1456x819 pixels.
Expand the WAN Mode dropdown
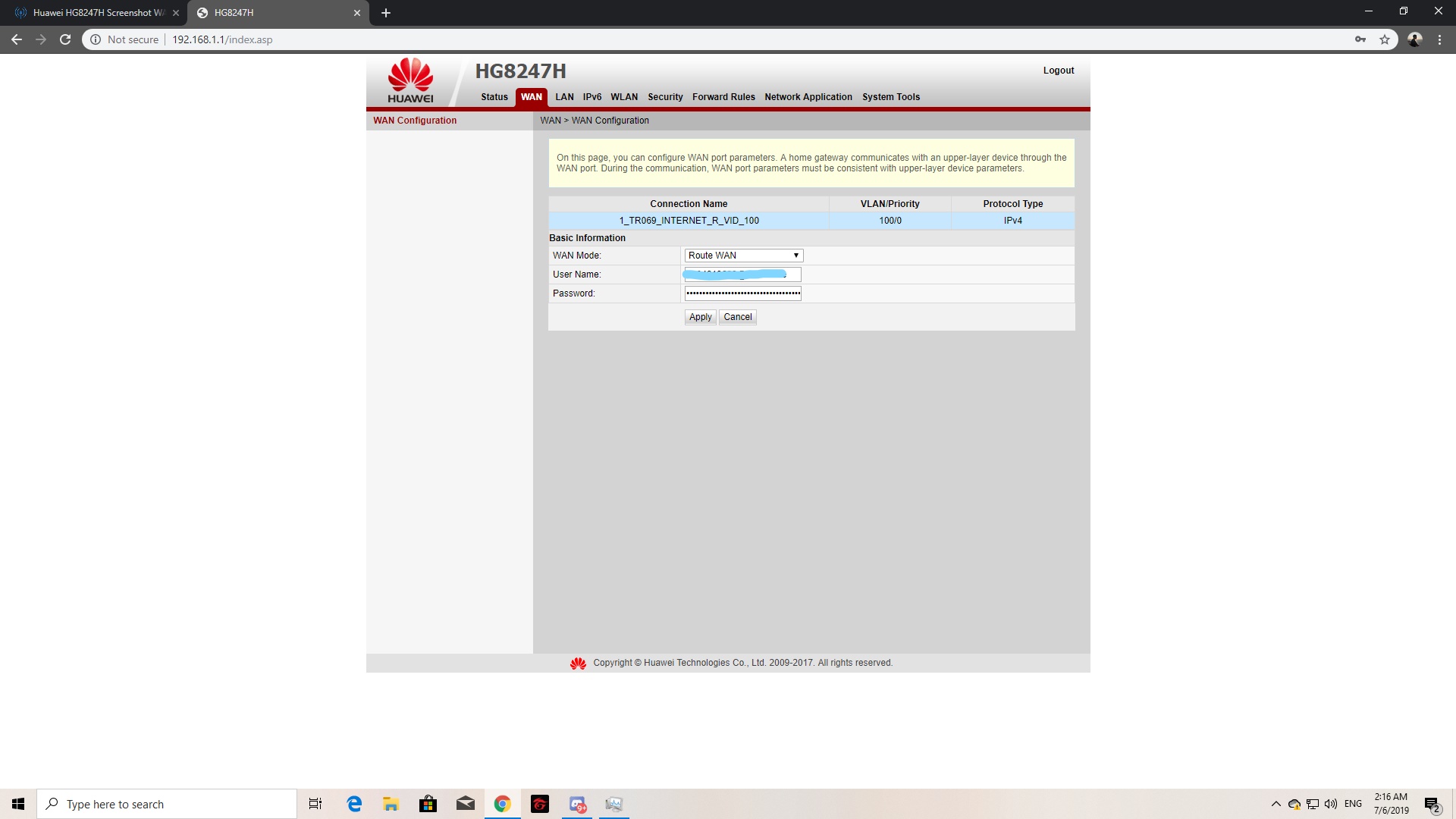click(743, 256)
